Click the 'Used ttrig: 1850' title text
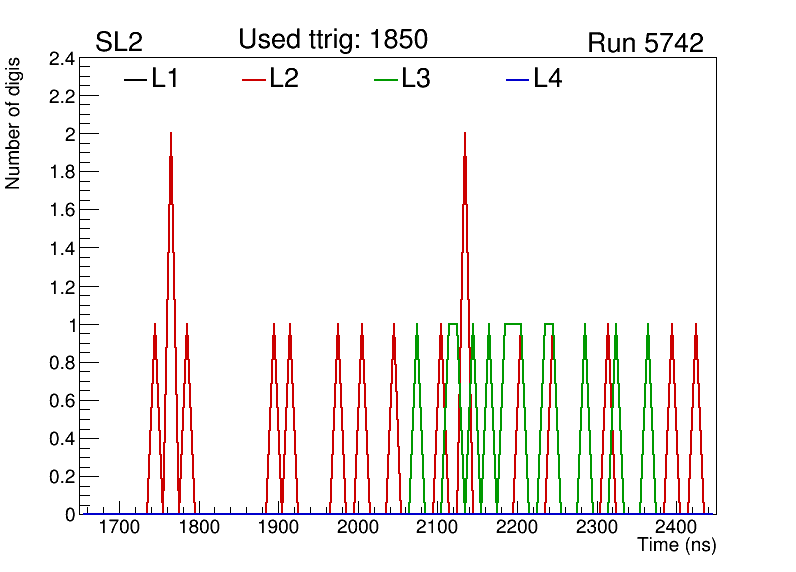This screenshot has height=572, width=796. click(x=333, y=39)
